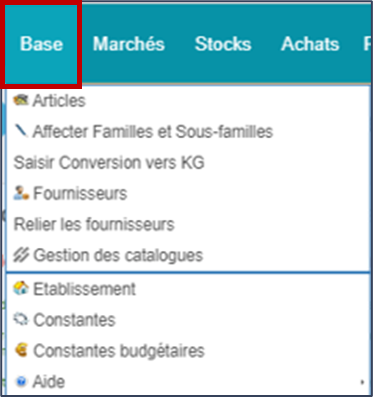The image size is (373, 397).
Task: Open the Stocks menu
Action: point(223,44)
